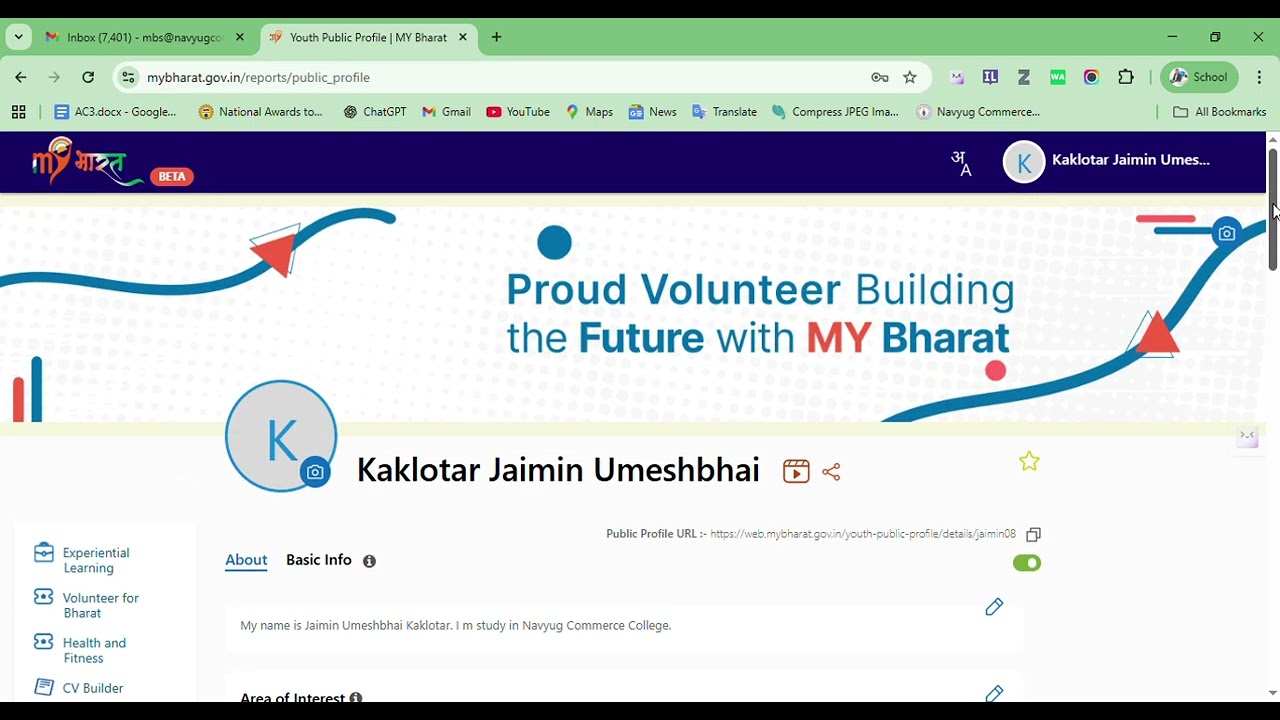Viewport: 1280px width, 720px height.
Task: Click the K avatar in the header
Action: click(1024, 162)
